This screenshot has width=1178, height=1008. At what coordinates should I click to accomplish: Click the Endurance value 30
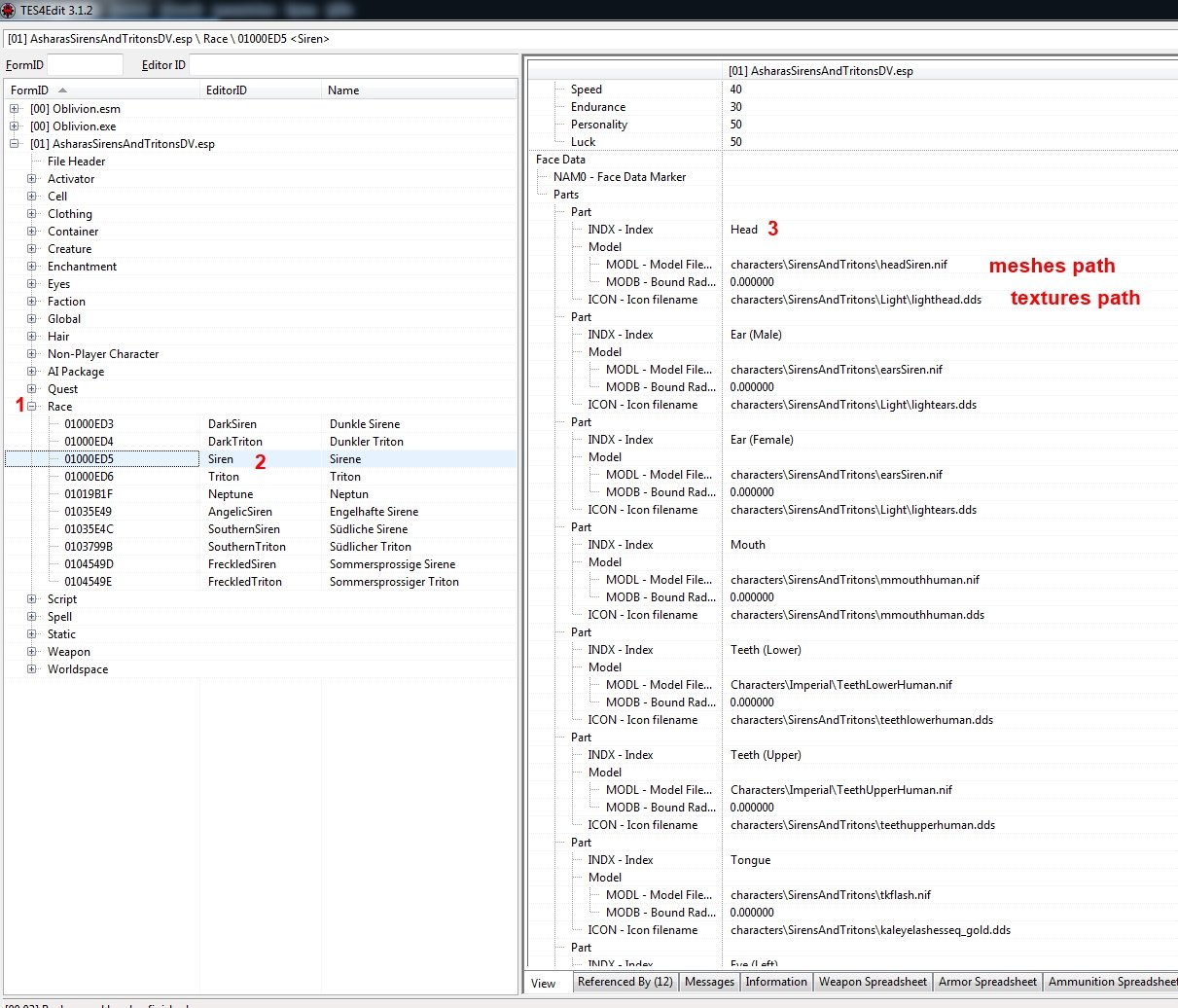(736, 107)
